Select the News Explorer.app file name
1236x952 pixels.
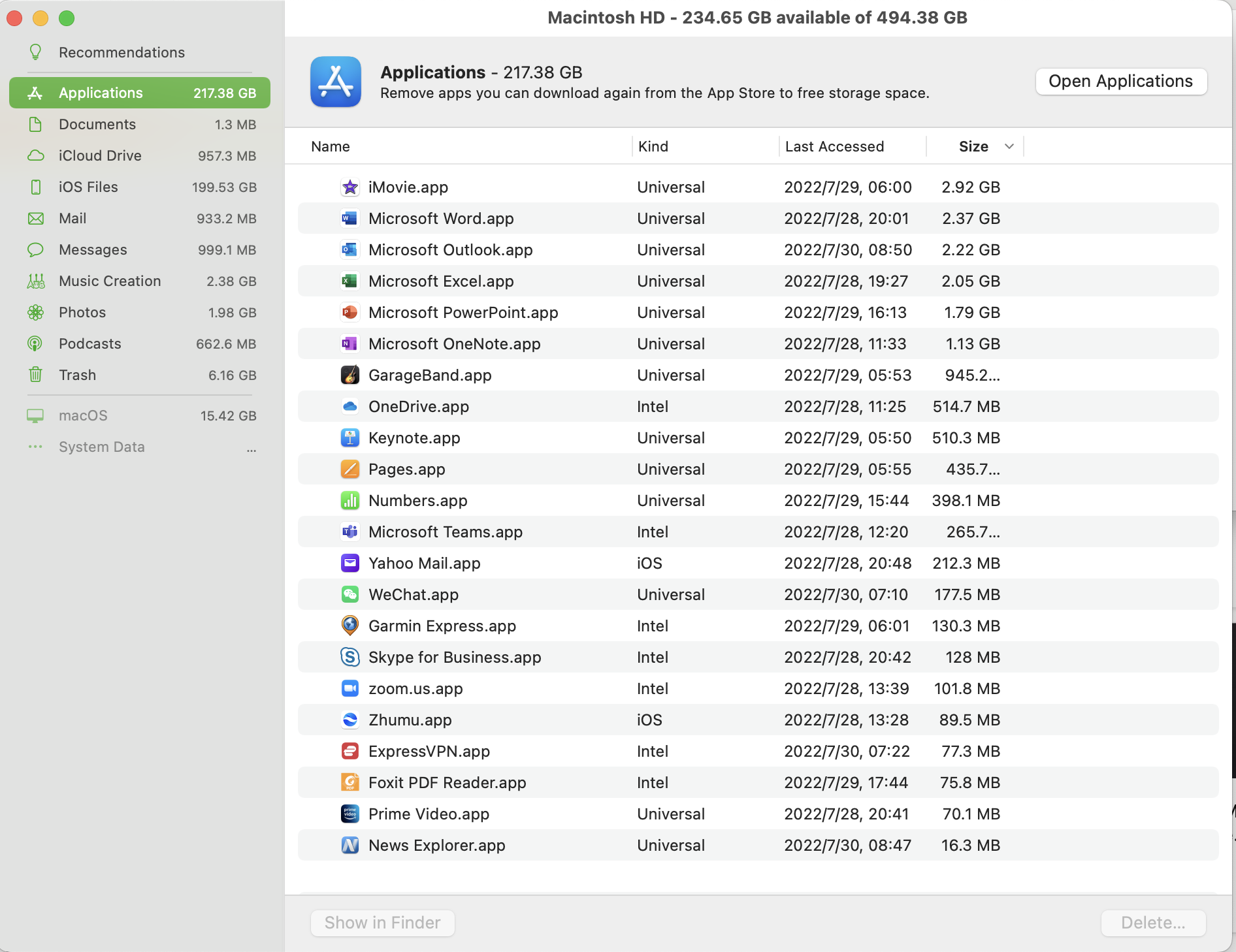click(x=437, y=846)
